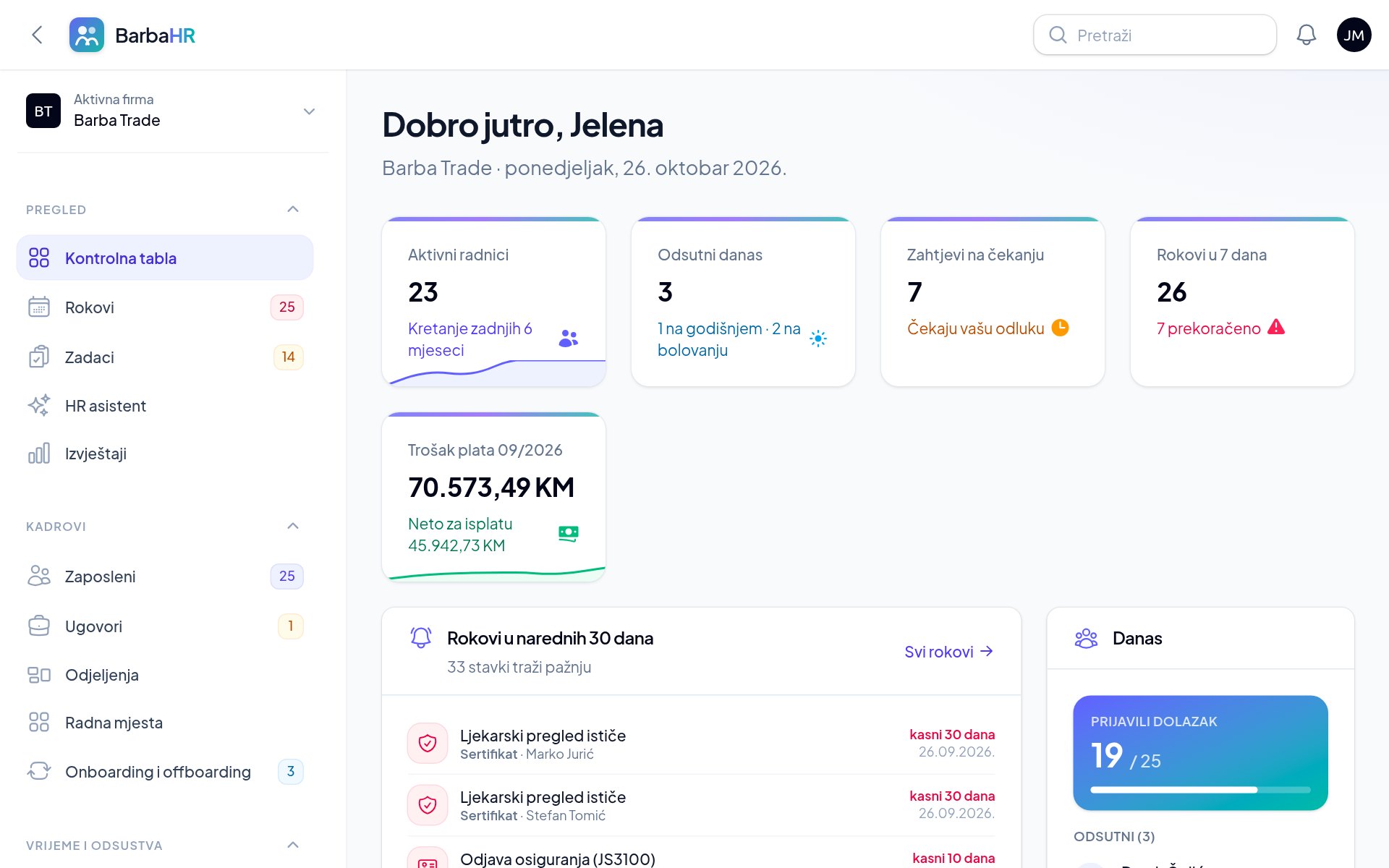Click the group icon beside Danas
The image size is (1389, 868).
pos(1086,638)
